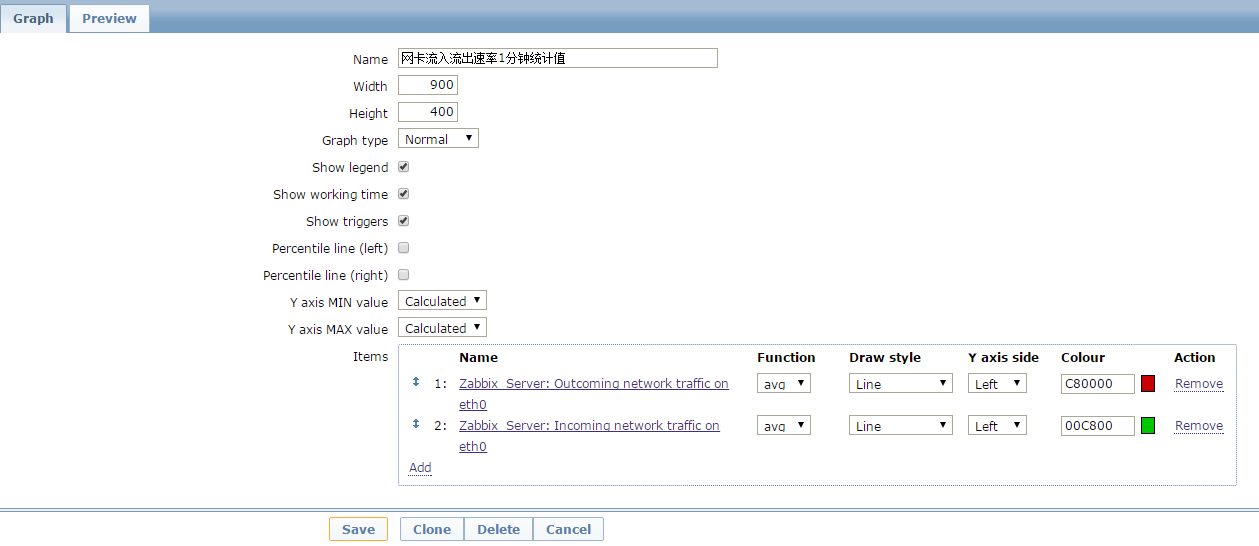
Task: Open Y axis side dropdown for item 1
Action: tap(997, 384)
